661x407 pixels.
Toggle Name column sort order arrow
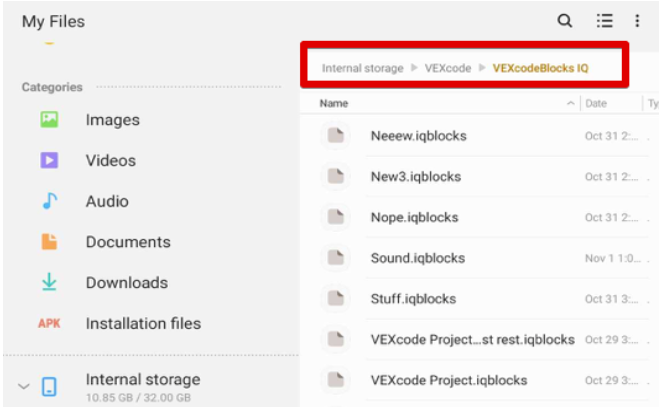[571, 104]
